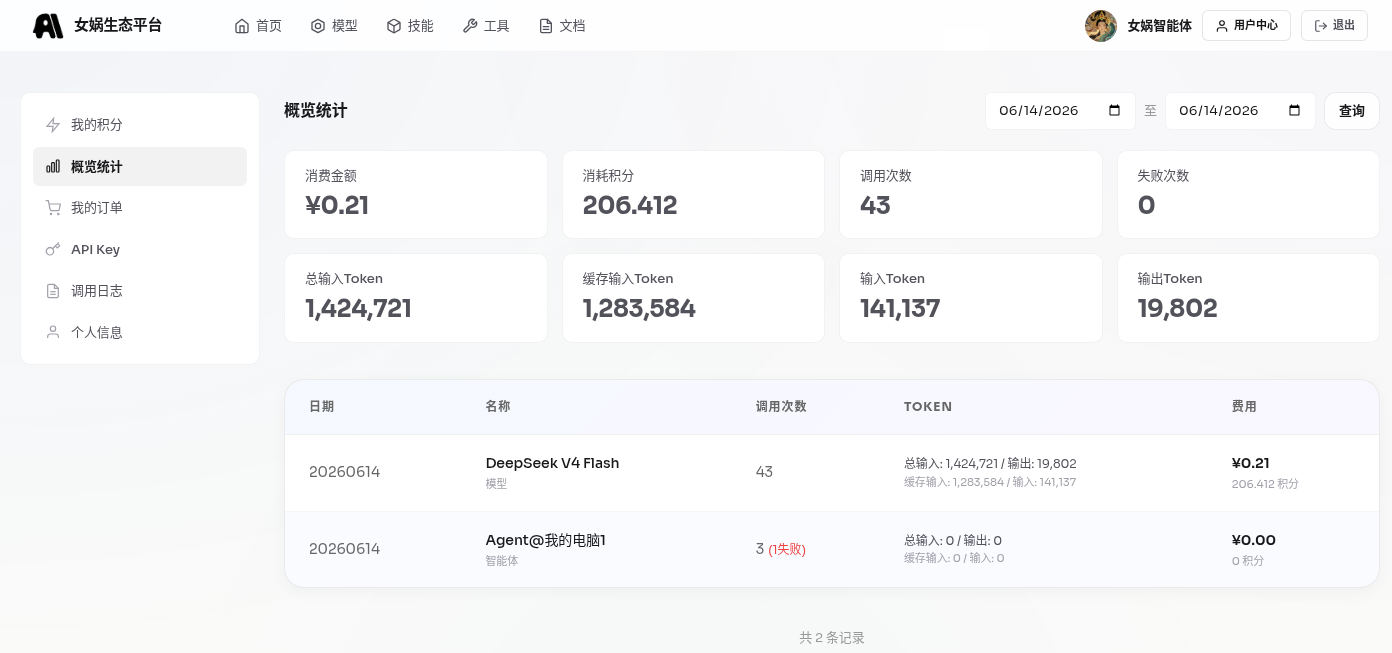The height and width of the screenshot is (653, 1392).
Task: Open 我的积分 in the sidebar
Action: pos(140,125)
